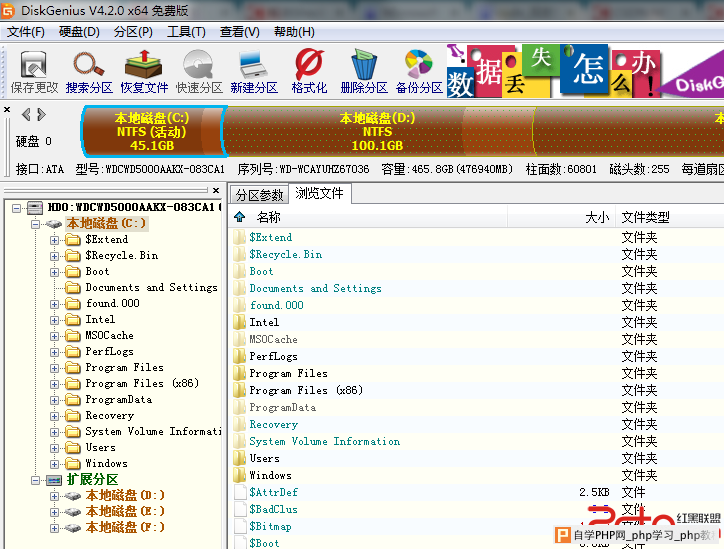Select the MSOCache row in file list

[273, 339]
